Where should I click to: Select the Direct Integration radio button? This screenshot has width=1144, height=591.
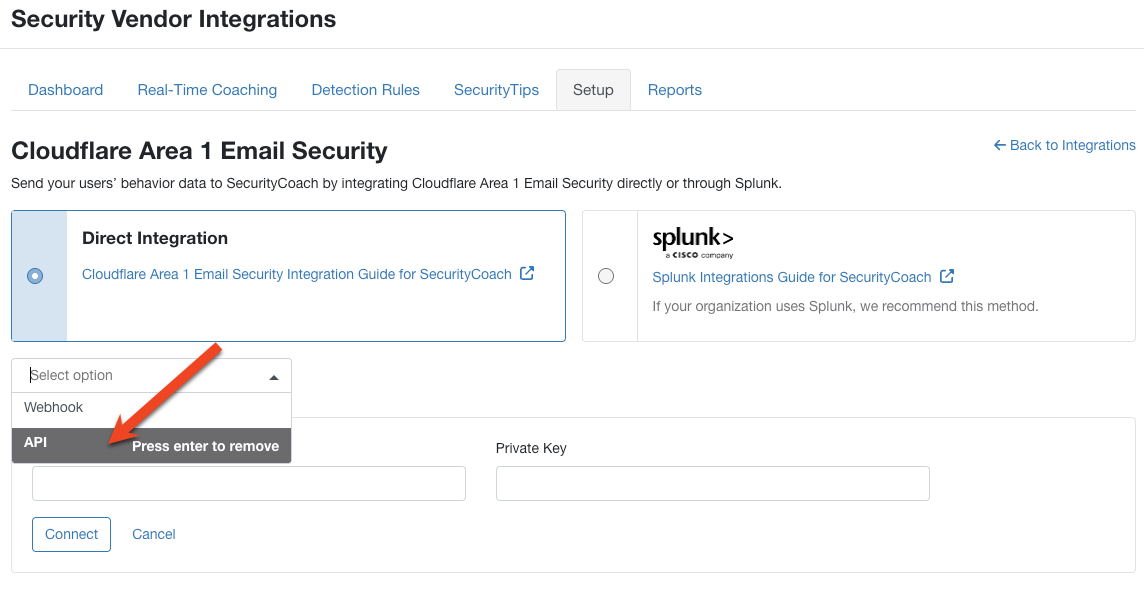click(x=36, y=276)
